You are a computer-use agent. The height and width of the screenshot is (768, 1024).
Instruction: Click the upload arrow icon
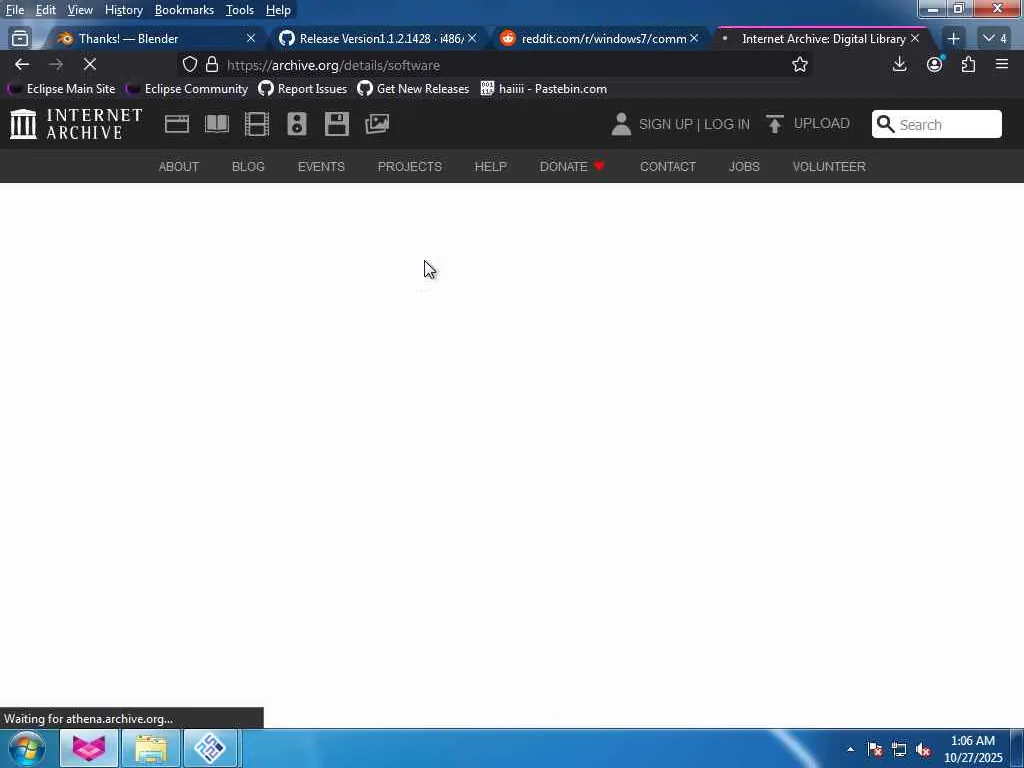tap(775, 124)
